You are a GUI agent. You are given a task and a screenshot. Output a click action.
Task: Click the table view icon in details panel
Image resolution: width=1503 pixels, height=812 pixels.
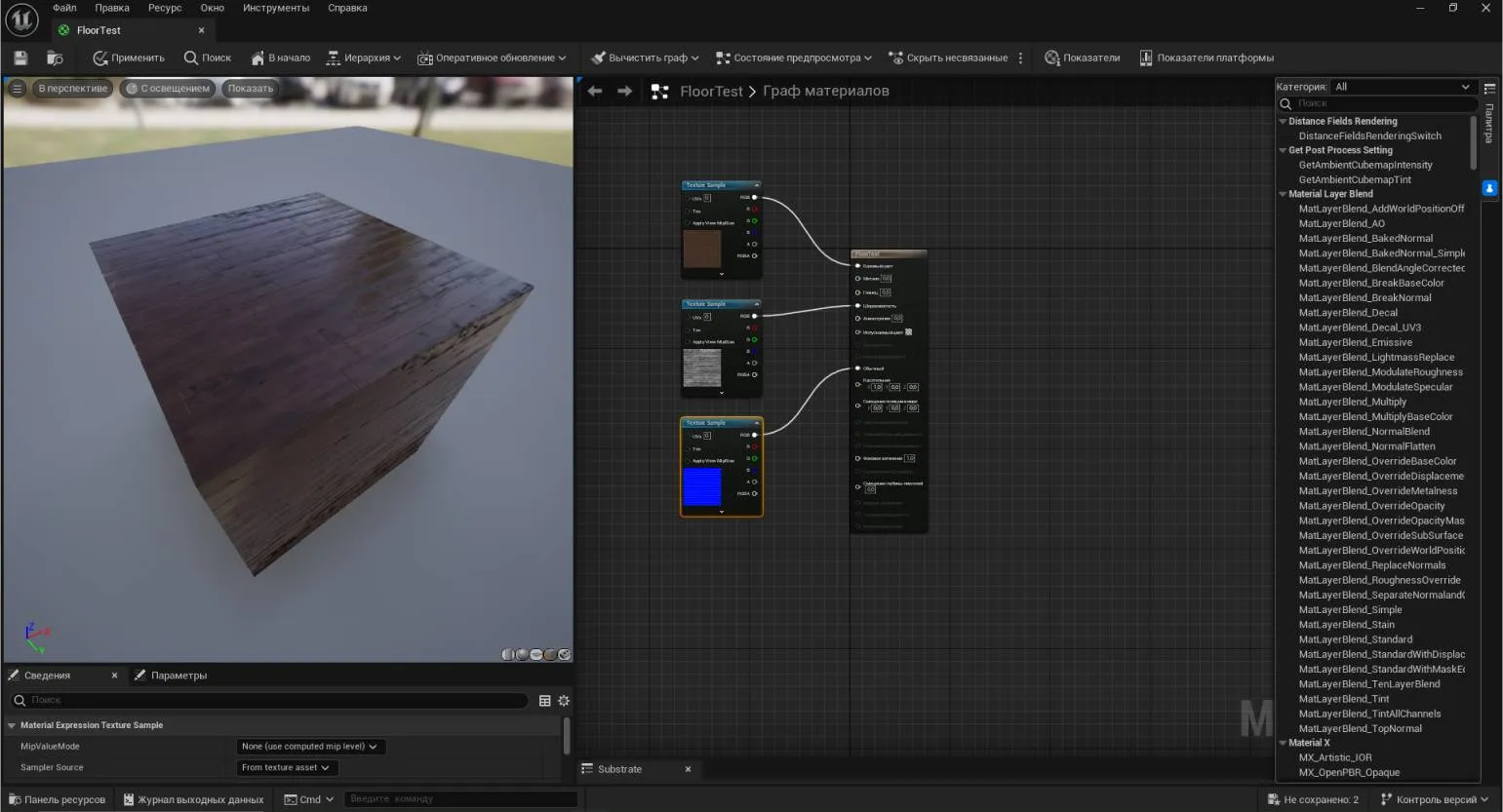point(544,701)
